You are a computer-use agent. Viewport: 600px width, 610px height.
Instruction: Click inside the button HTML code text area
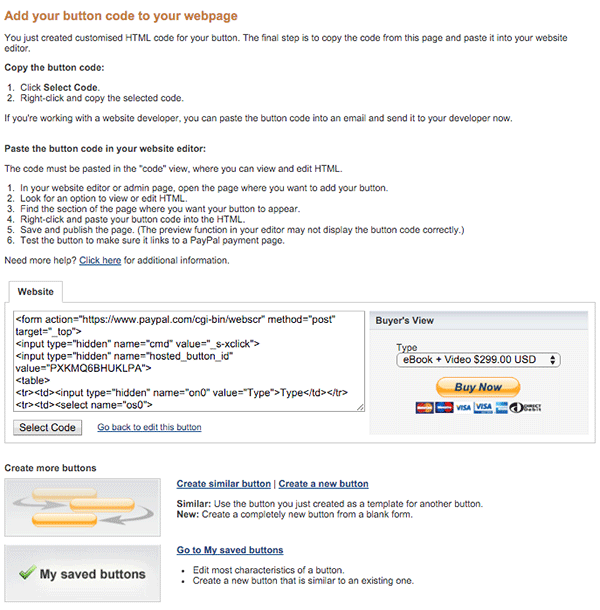[189, 361]
